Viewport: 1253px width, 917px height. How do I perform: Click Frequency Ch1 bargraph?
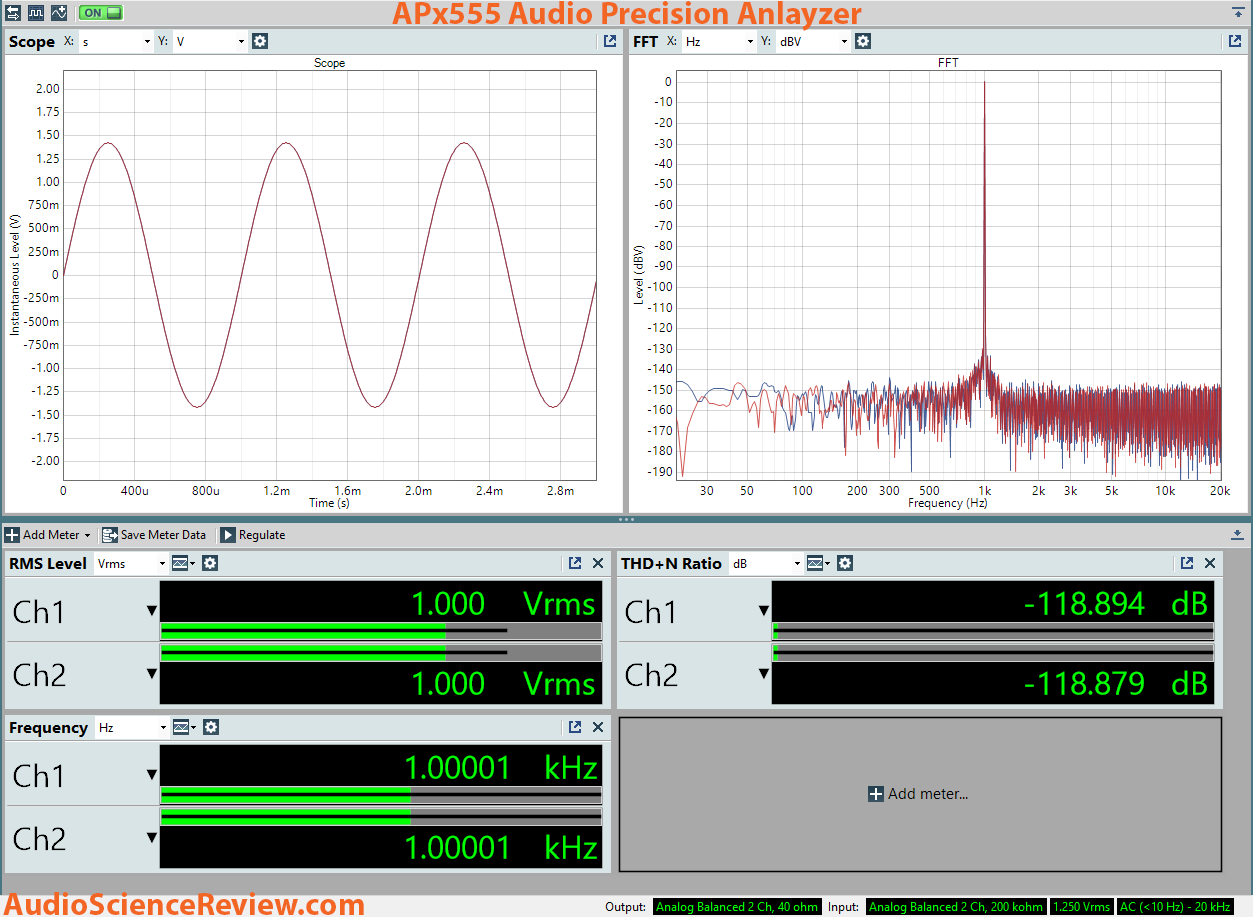click(381, 795)
